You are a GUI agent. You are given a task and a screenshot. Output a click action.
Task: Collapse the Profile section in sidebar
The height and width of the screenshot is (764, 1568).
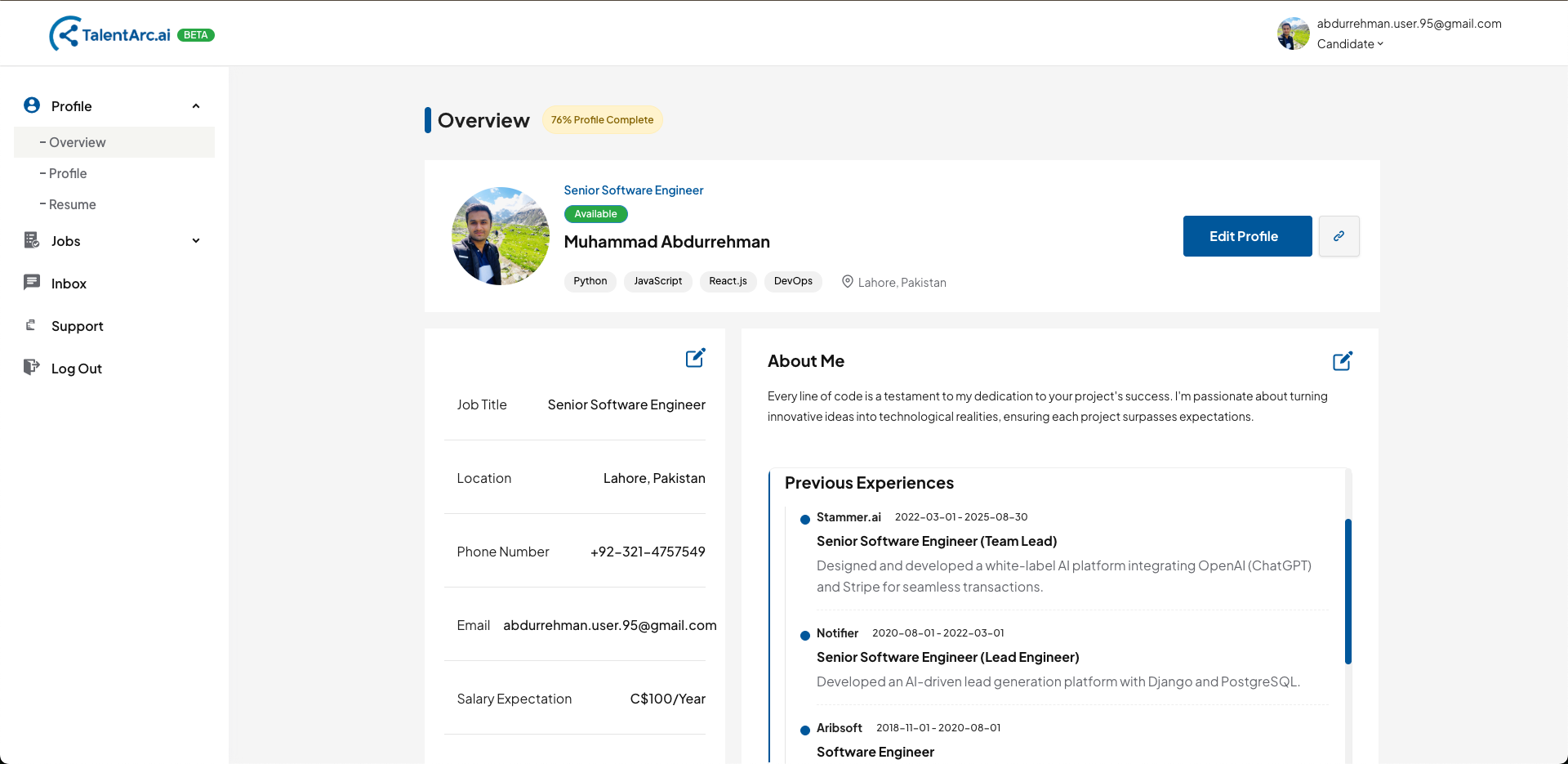[195, 105]
